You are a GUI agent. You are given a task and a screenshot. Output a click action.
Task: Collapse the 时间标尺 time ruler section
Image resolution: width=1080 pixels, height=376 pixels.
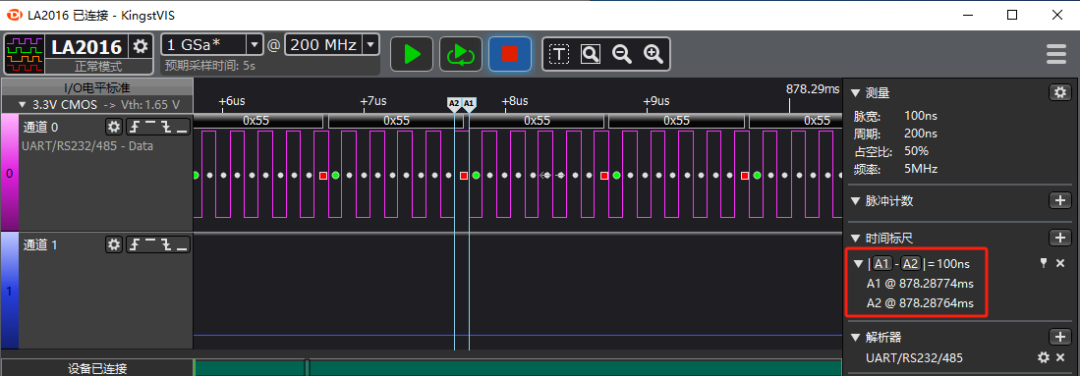point(855,239)
